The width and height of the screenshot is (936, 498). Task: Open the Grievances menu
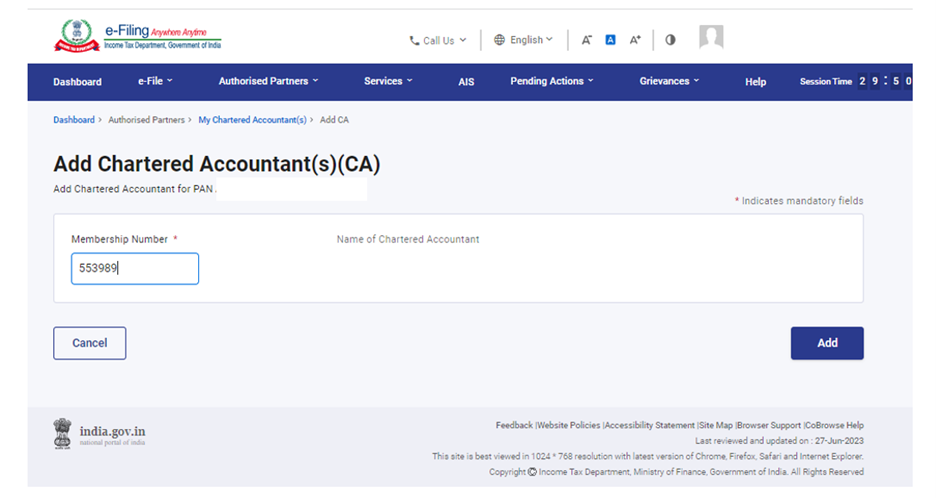[x=669, y=82]
